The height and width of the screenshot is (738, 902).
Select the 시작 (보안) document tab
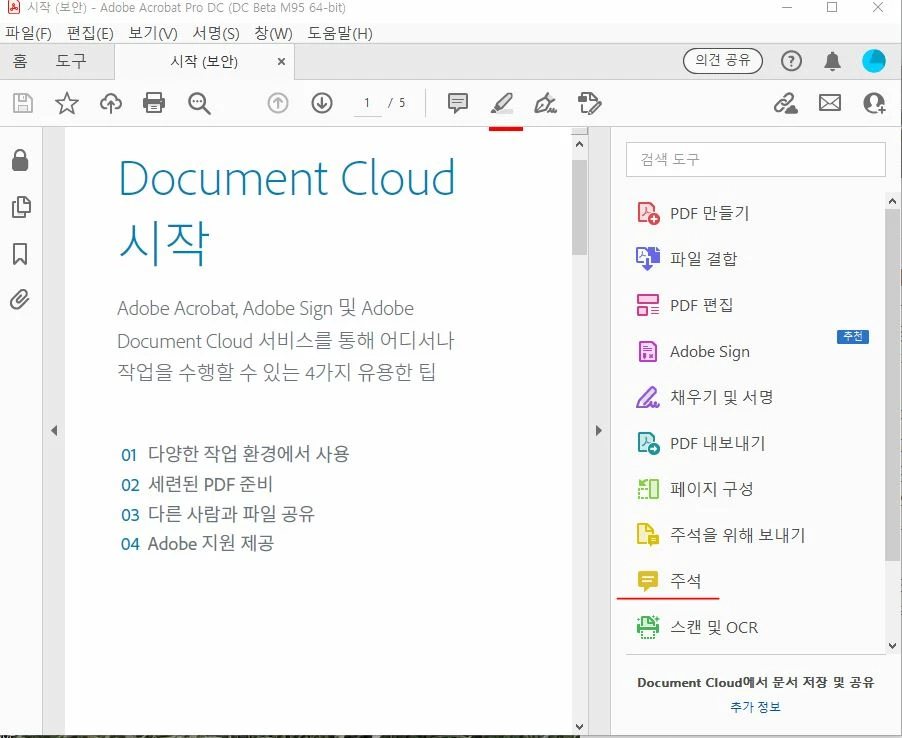pyautogui.click(x=204, y=62)
